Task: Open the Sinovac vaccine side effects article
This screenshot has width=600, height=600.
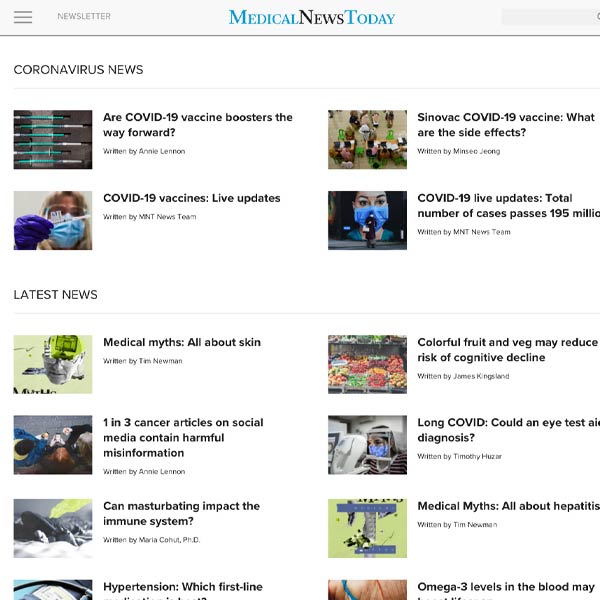Action: 506,125
